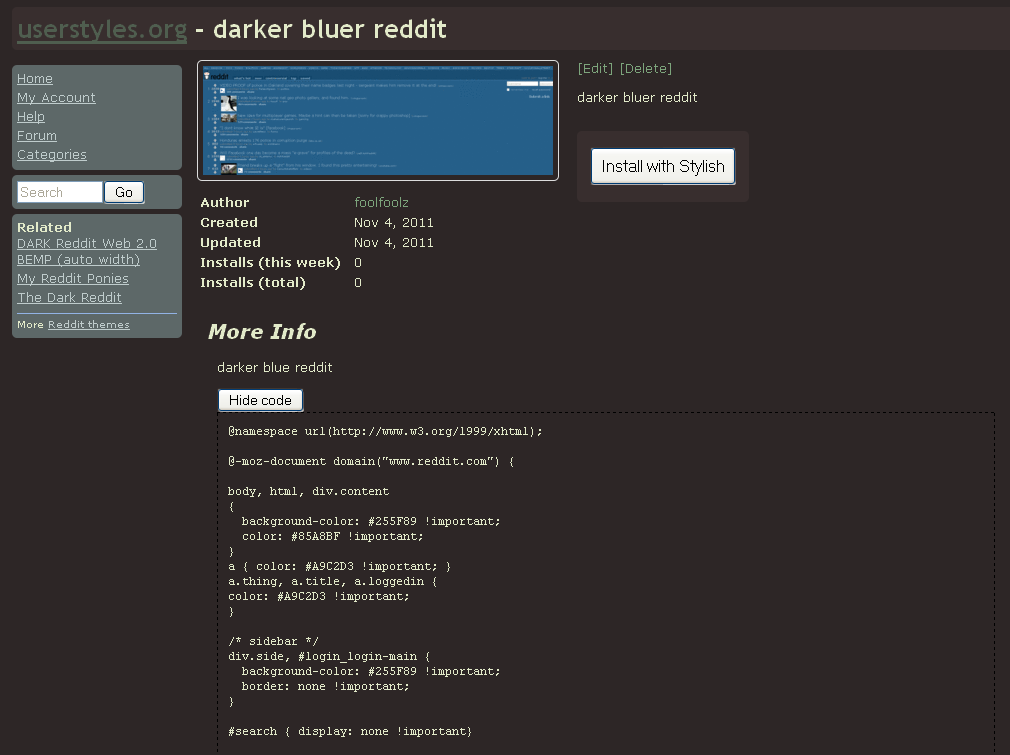Open related style My Reddit Ponies

(x=73, y=278)
